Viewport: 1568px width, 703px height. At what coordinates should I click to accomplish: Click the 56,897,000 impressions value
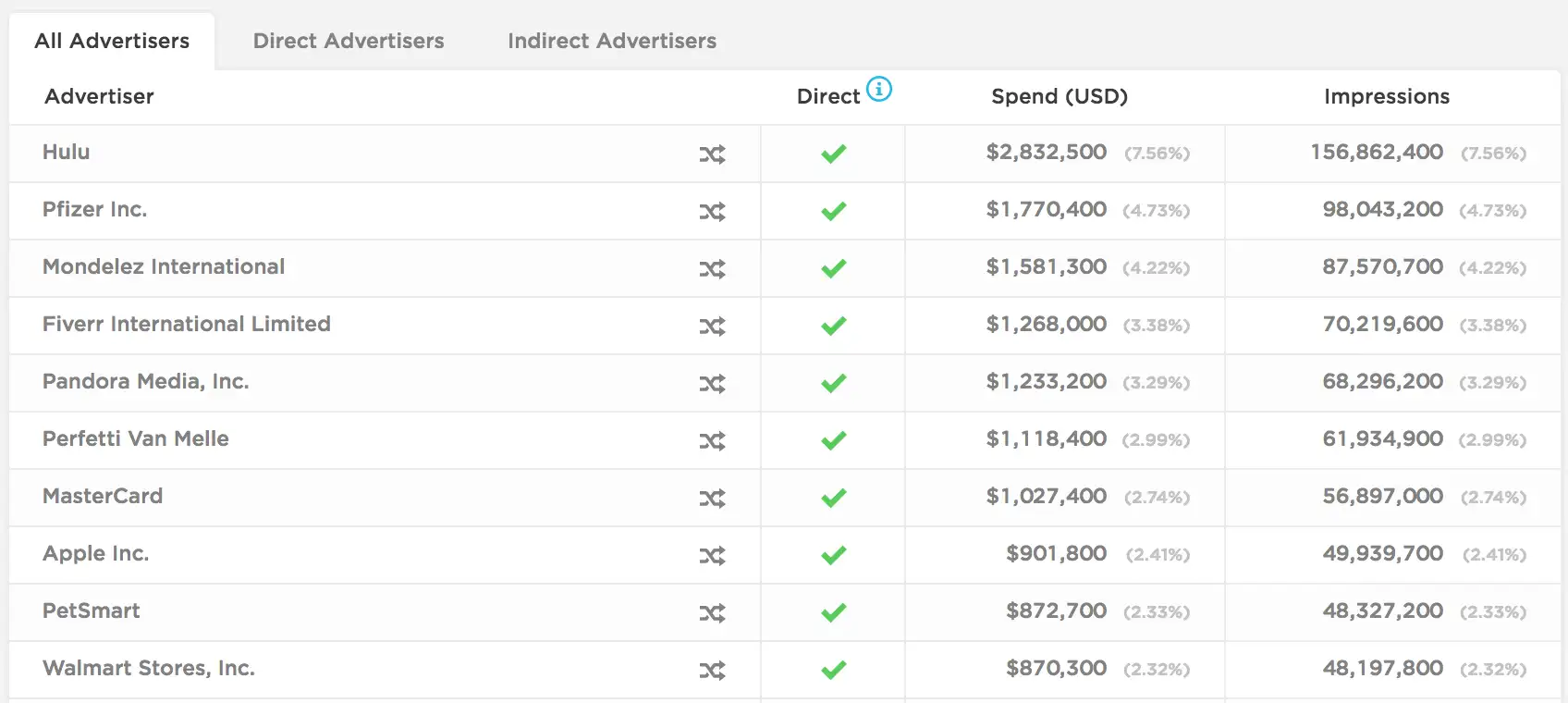click(x=1383, y=496)
